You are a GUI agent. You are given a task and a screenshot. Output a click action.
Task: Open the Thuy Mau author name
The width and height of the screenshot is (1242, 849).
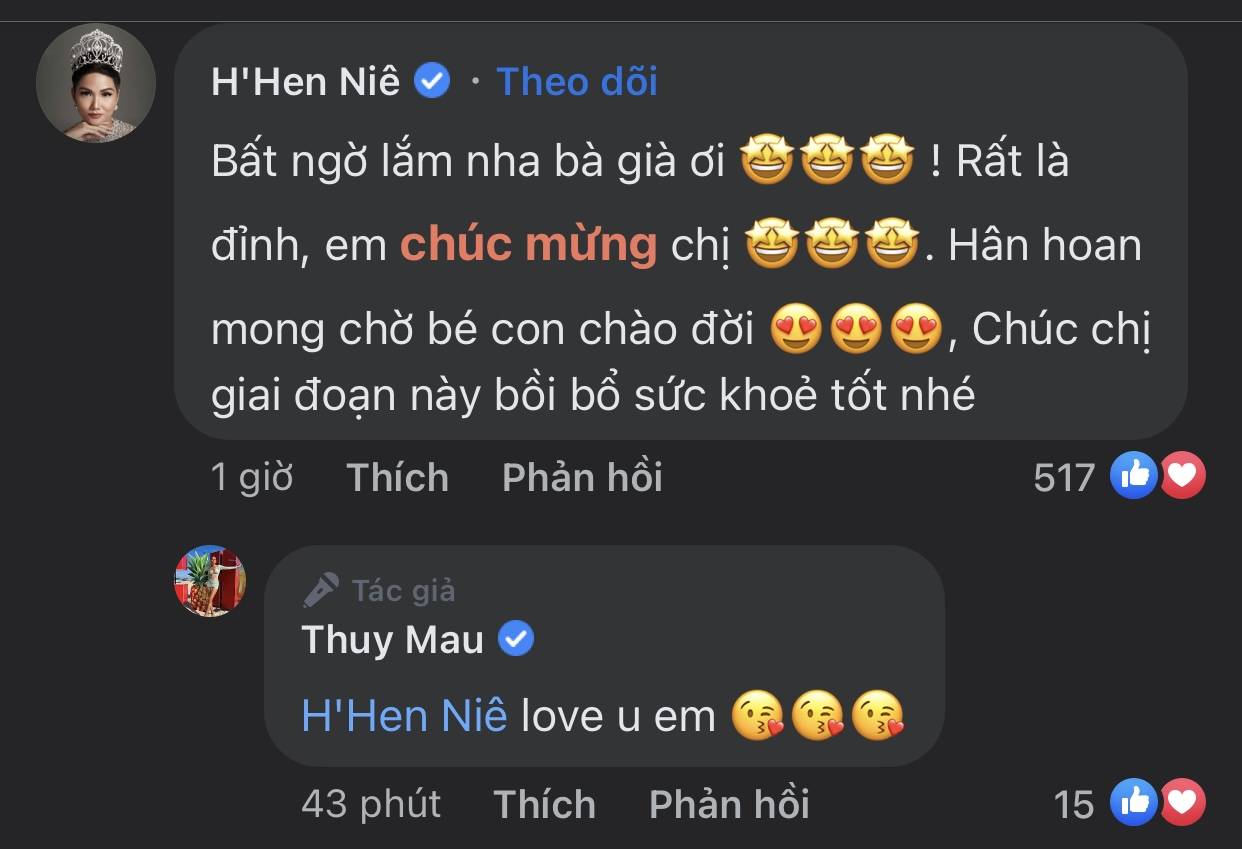[392, 640]
